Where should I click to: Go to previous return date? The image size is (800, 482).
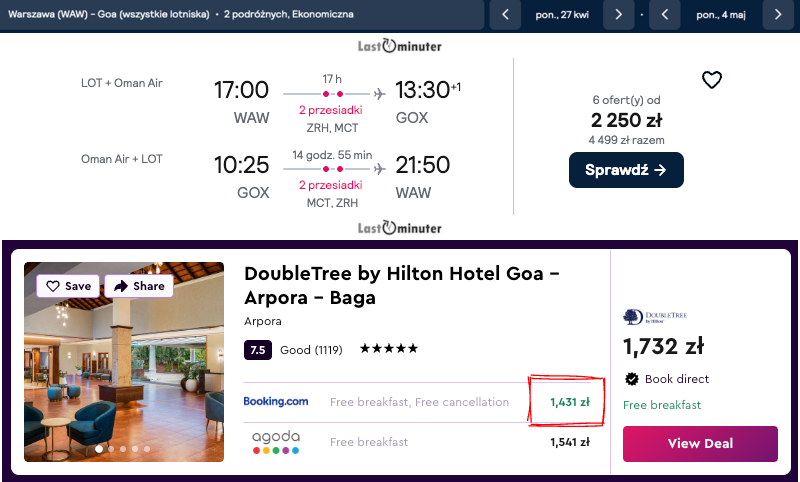(x=665, y=15)
